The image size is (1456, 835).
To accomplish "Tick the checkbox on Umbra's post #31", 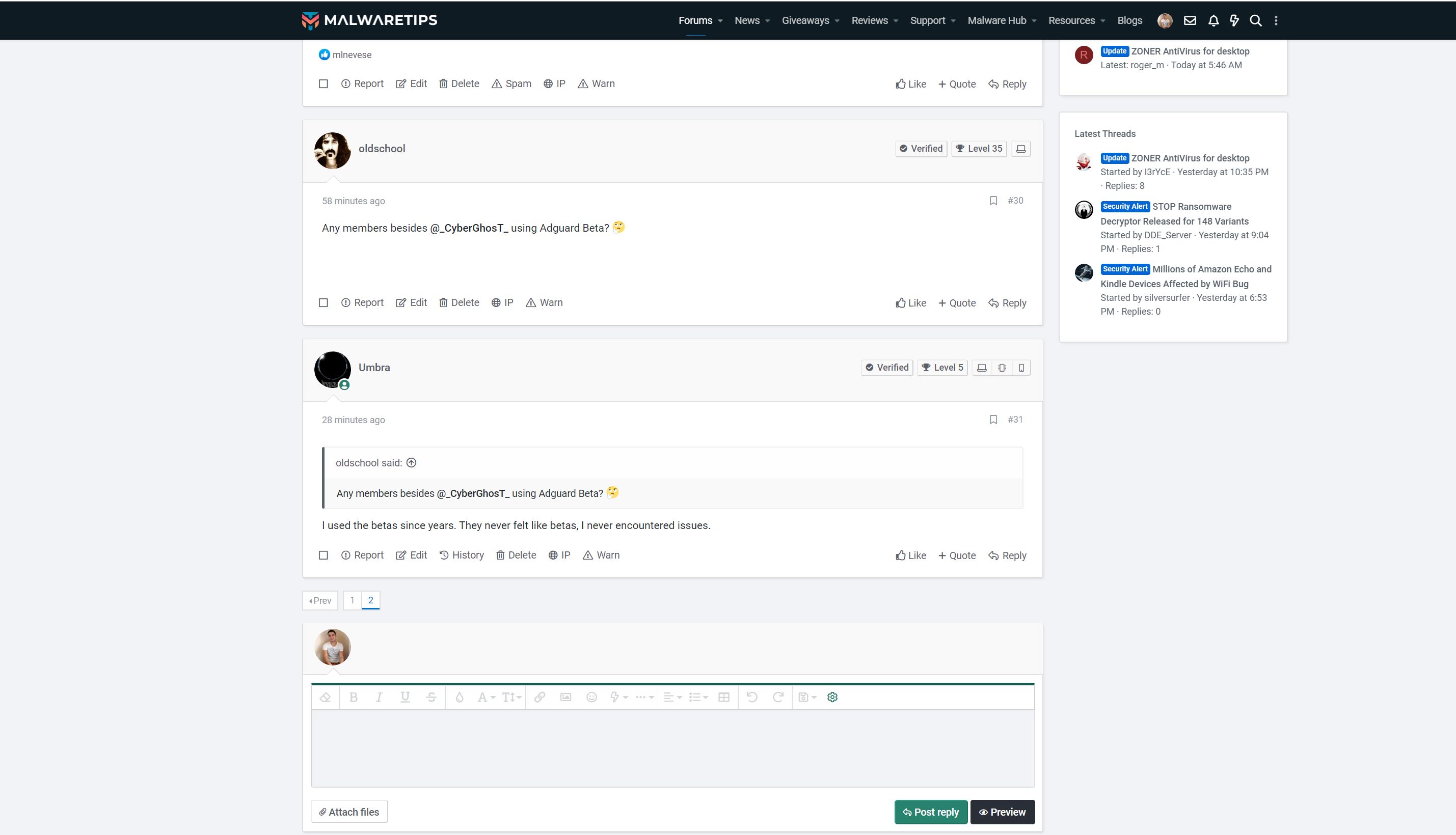I will 323,555.
